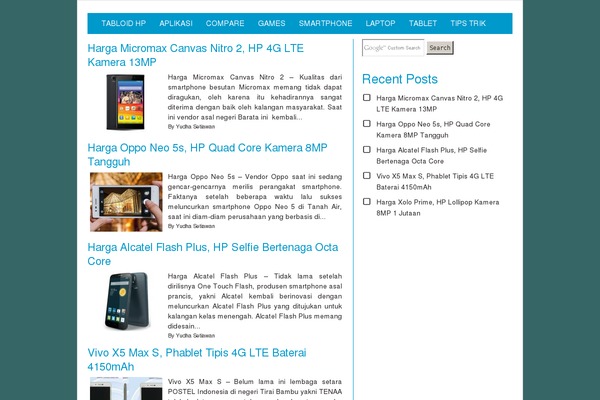Click the Micromax article excerpt text

(255, 97)
